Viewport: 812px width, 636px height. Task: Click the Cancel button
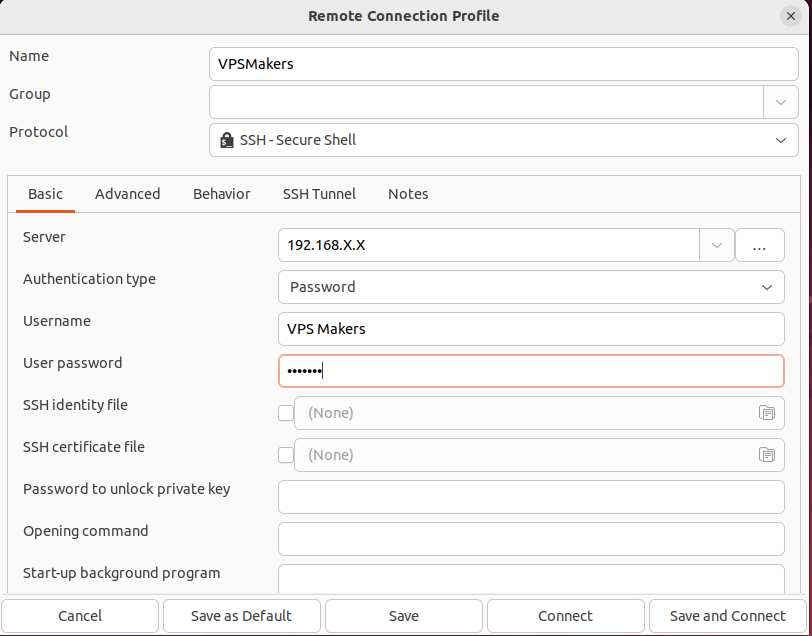(x=80, y=616)
